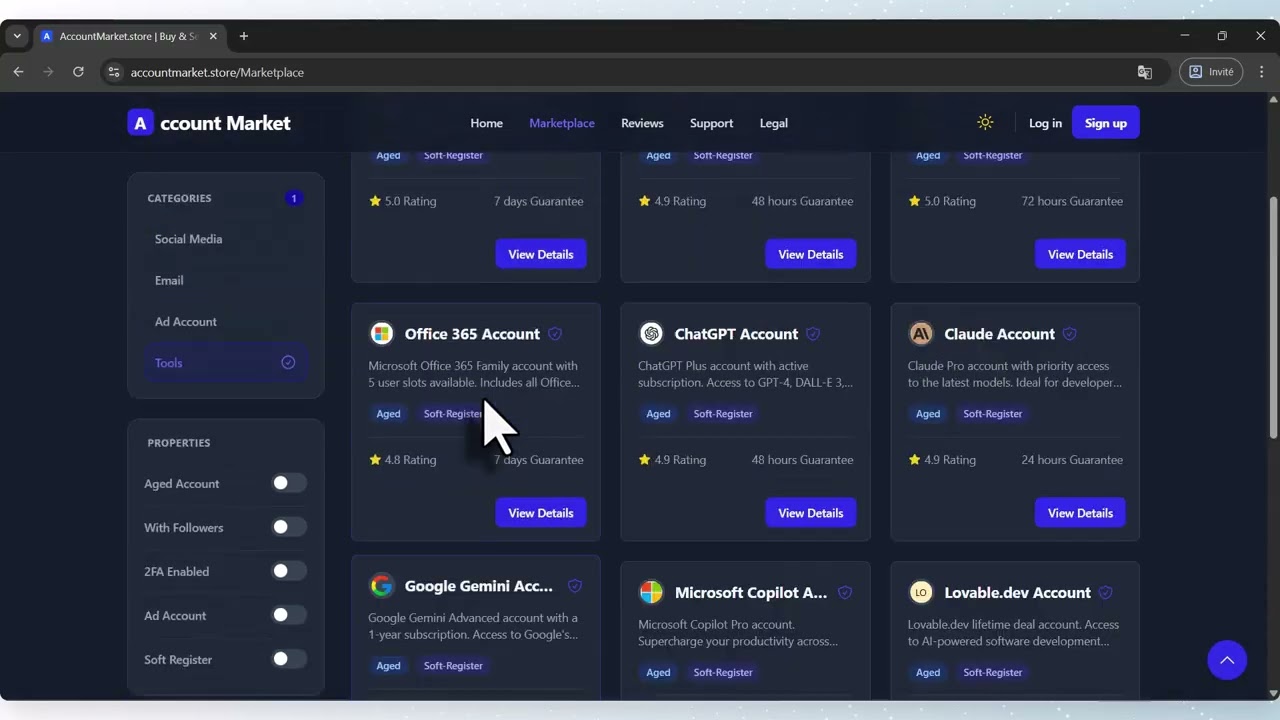Click verified badge next to Google Gemini account
This screenshot has height=720, width=1280.
[575, 586]
